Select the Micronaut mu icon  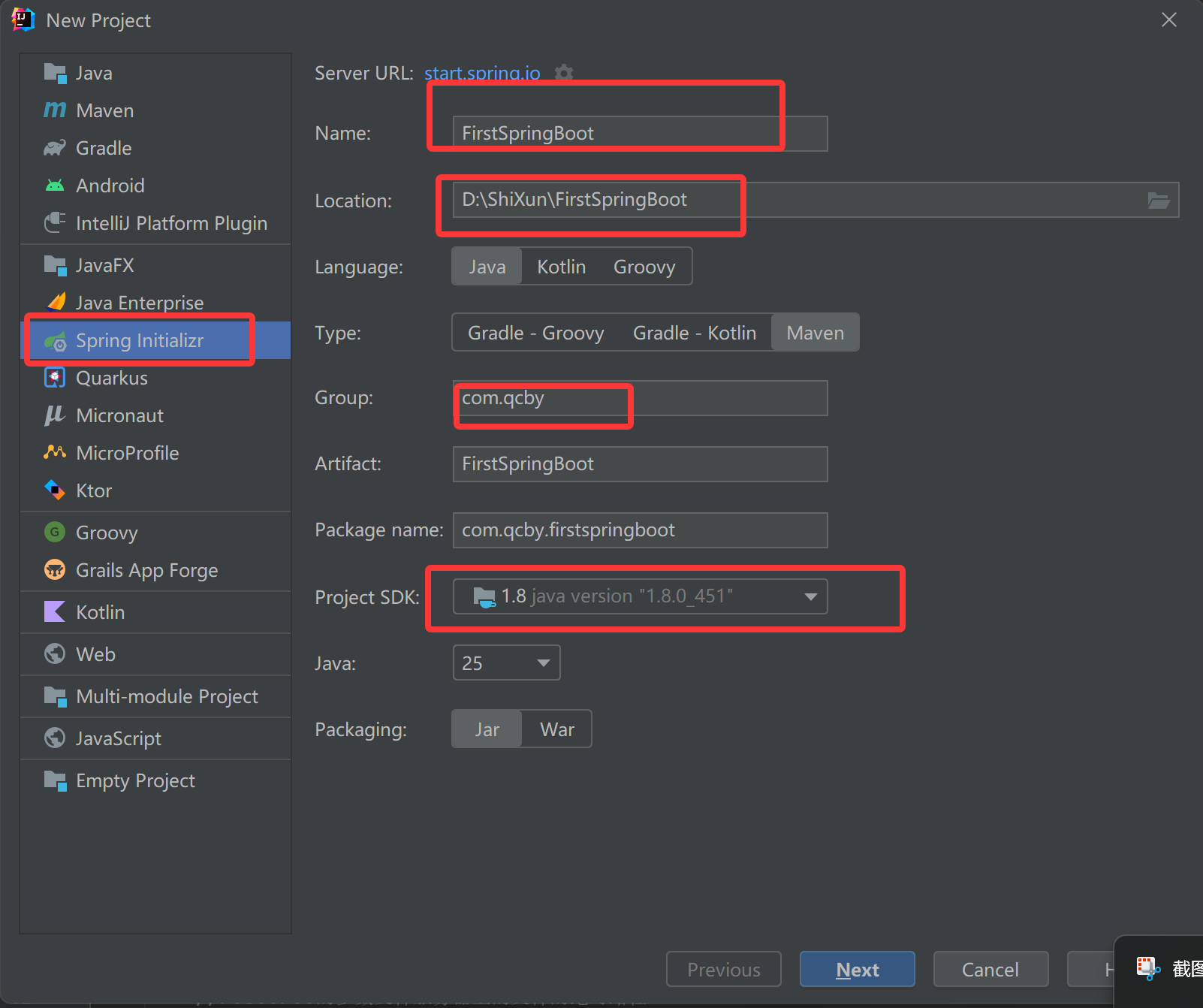(55, 415)
